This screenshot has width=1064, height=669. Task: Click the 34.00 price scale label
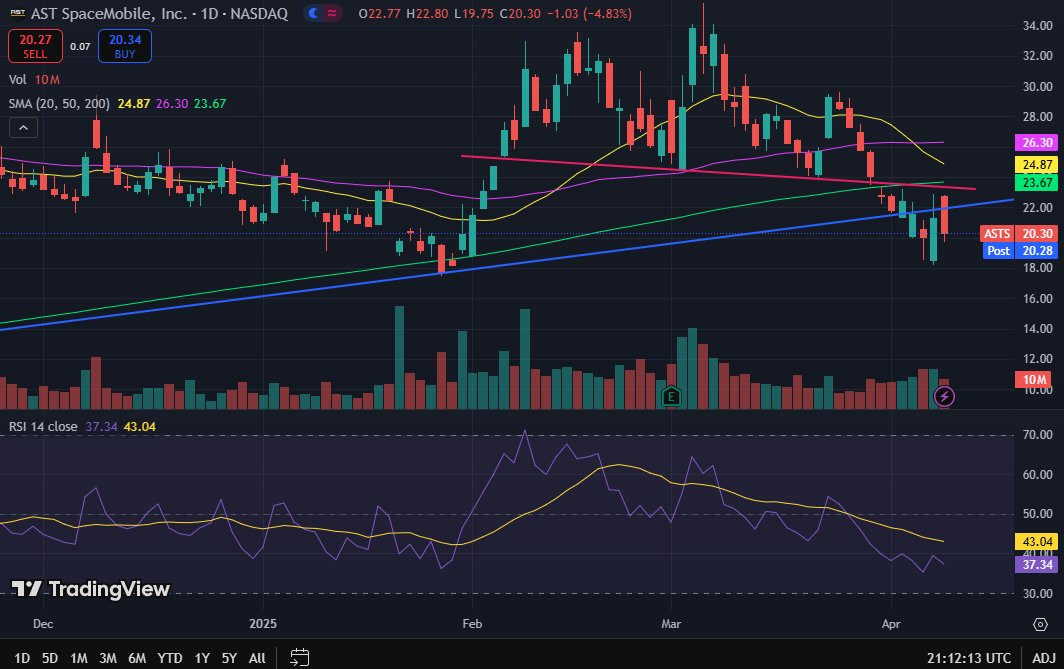tap(1038, 26)
